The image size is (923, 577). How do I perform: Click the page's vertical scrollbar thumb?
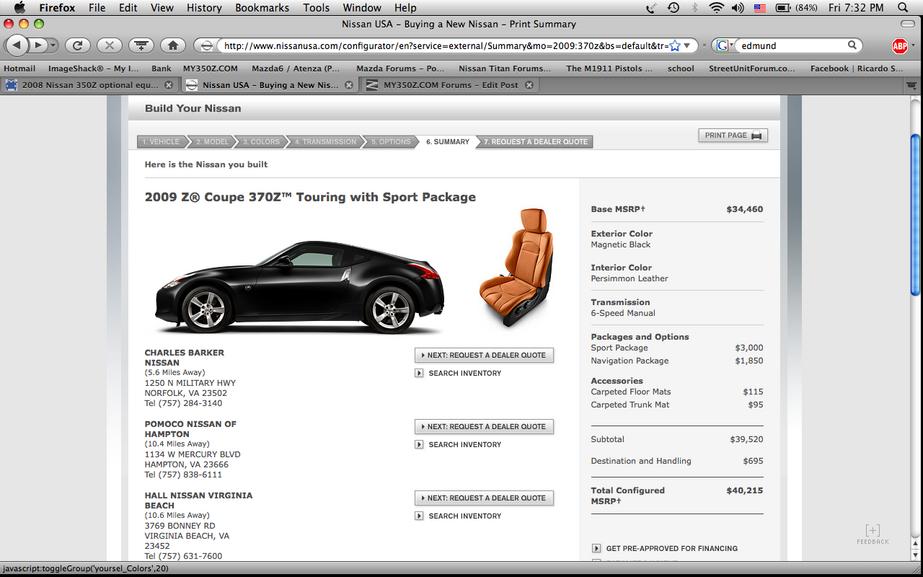click(915, 215)
